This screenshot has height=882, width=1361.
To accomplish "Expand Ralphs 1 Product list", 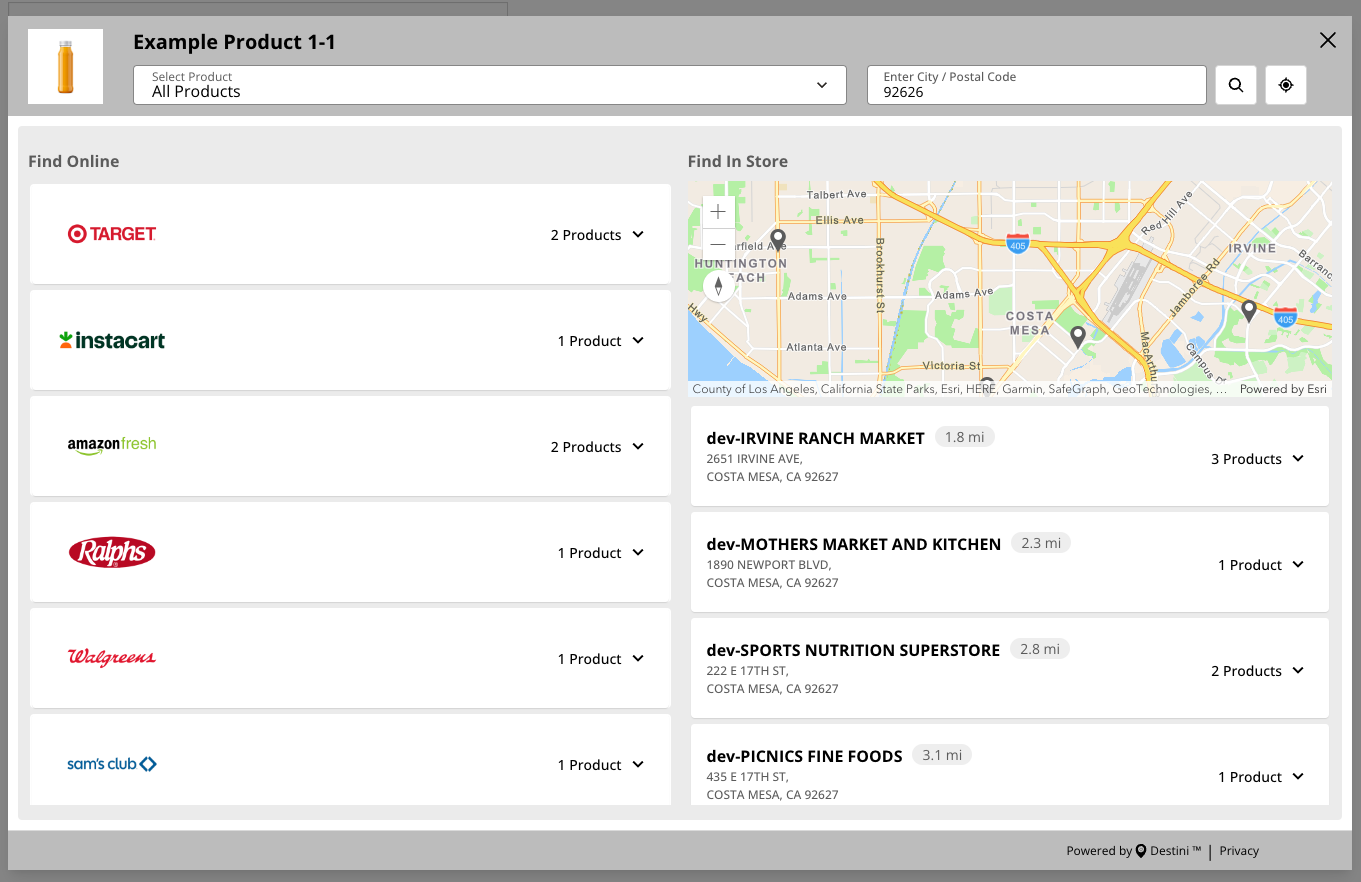I will pyautogui.click(x=601, y=553).
